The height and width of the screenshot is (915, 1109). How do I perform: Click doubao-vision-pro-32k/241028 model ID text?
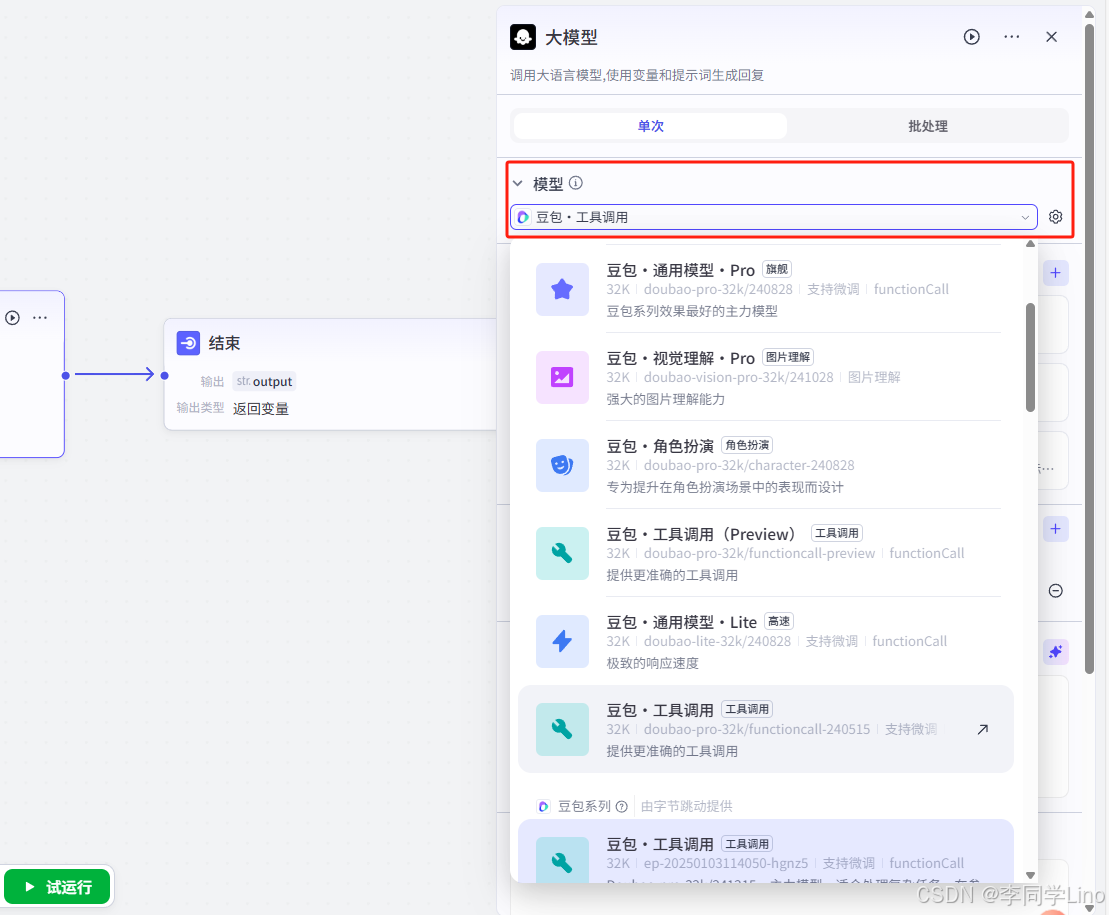coord(738,377)
